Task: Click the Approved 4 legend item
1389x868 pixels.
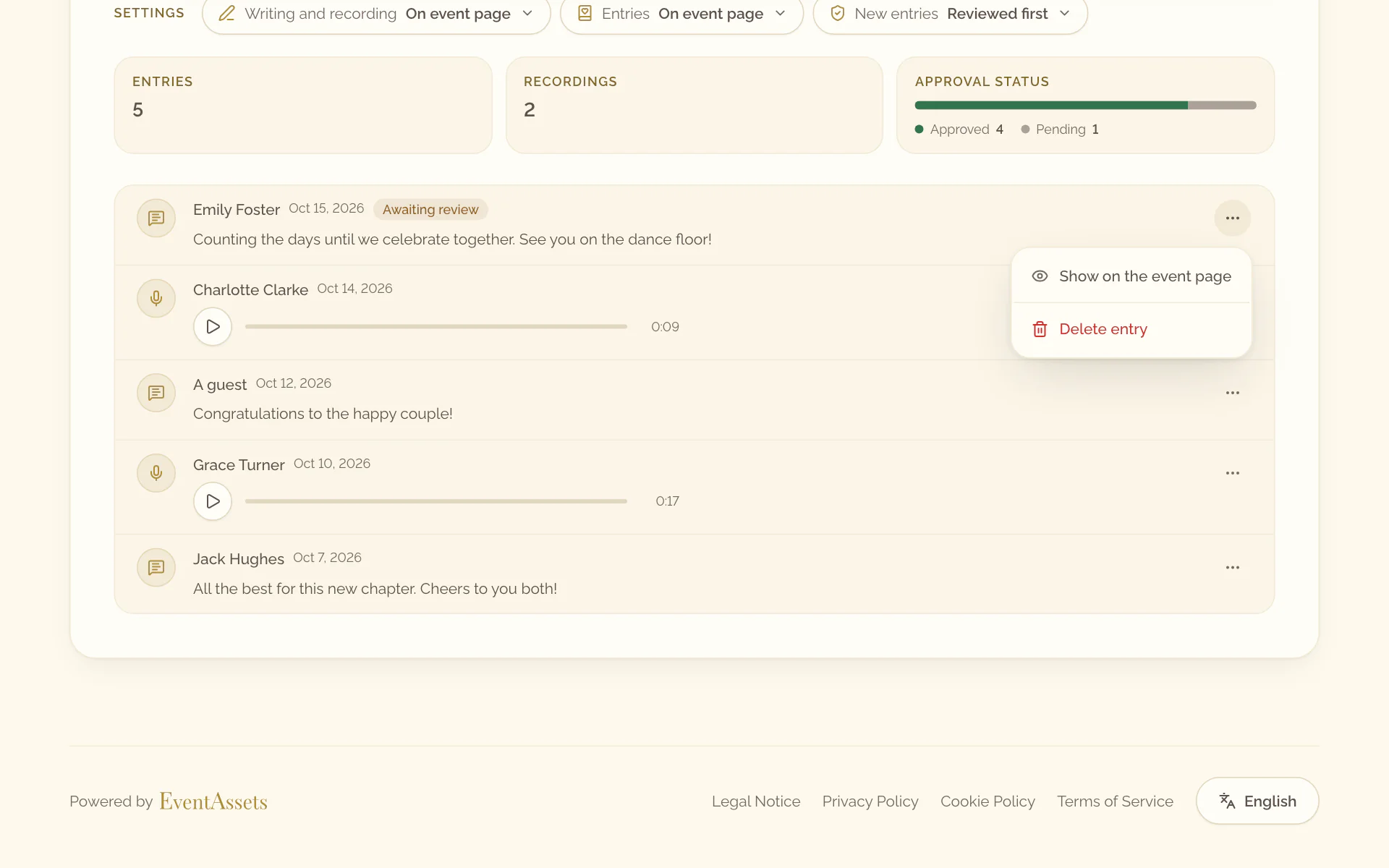Action: pos(959,129)
